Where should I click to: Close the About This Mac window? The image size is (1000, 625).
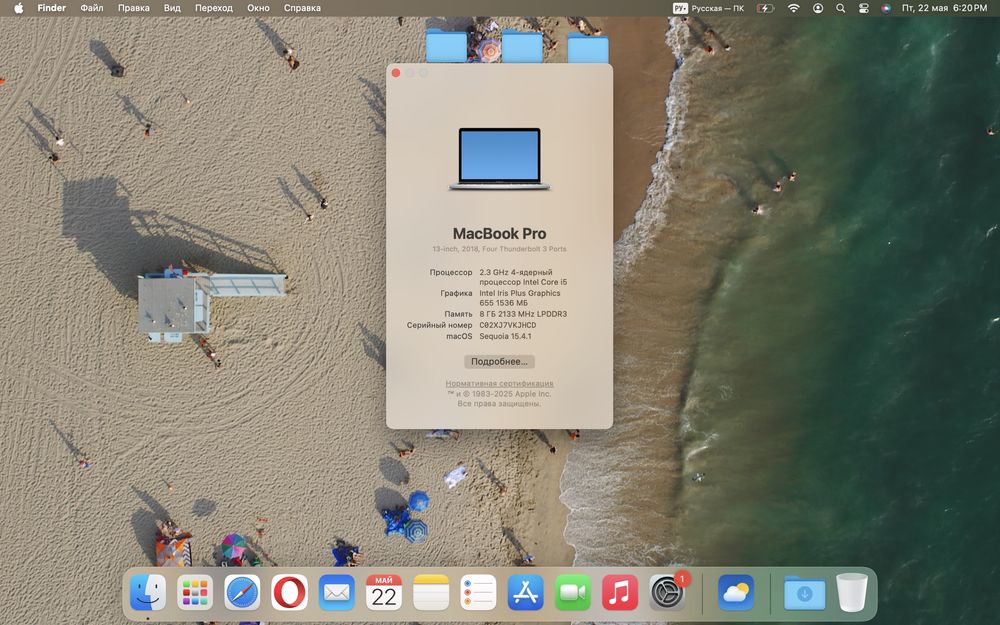point(396,73)
